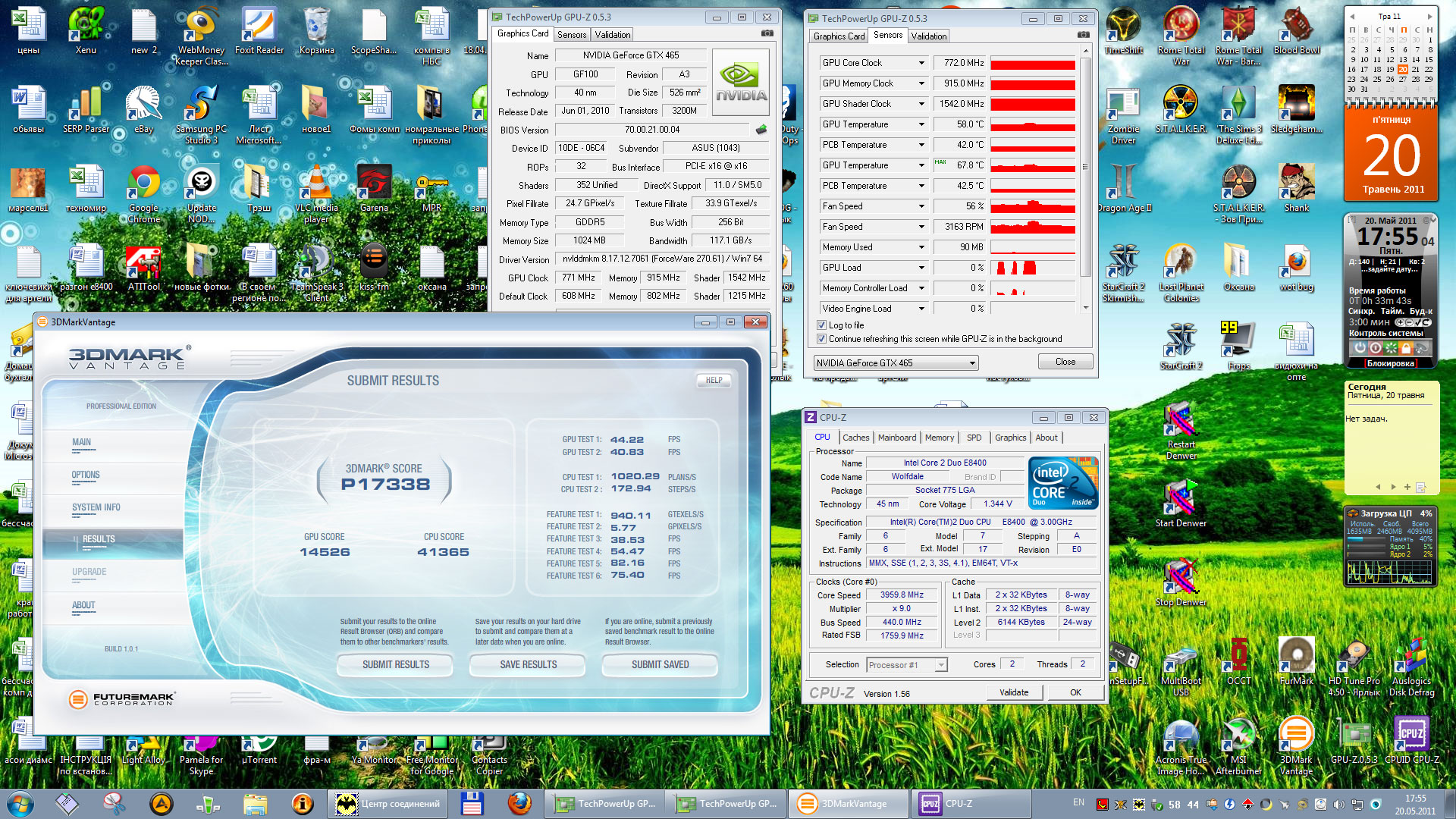Viewport: 1456px width, 819px height.
Task: Switch to Graphics Card tab in right GPU-Z window
Action: coord(839,36)
